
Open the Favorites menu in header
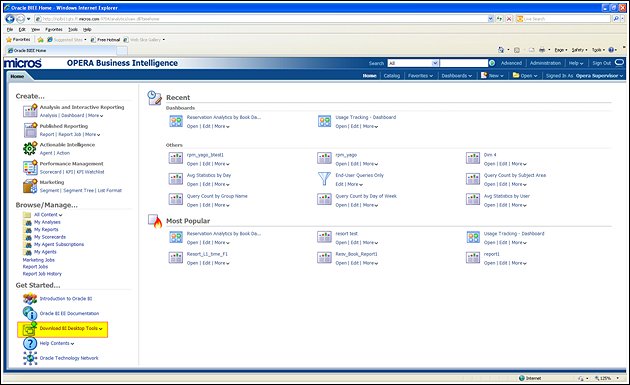pyautogui.click(x=420, y=76)
